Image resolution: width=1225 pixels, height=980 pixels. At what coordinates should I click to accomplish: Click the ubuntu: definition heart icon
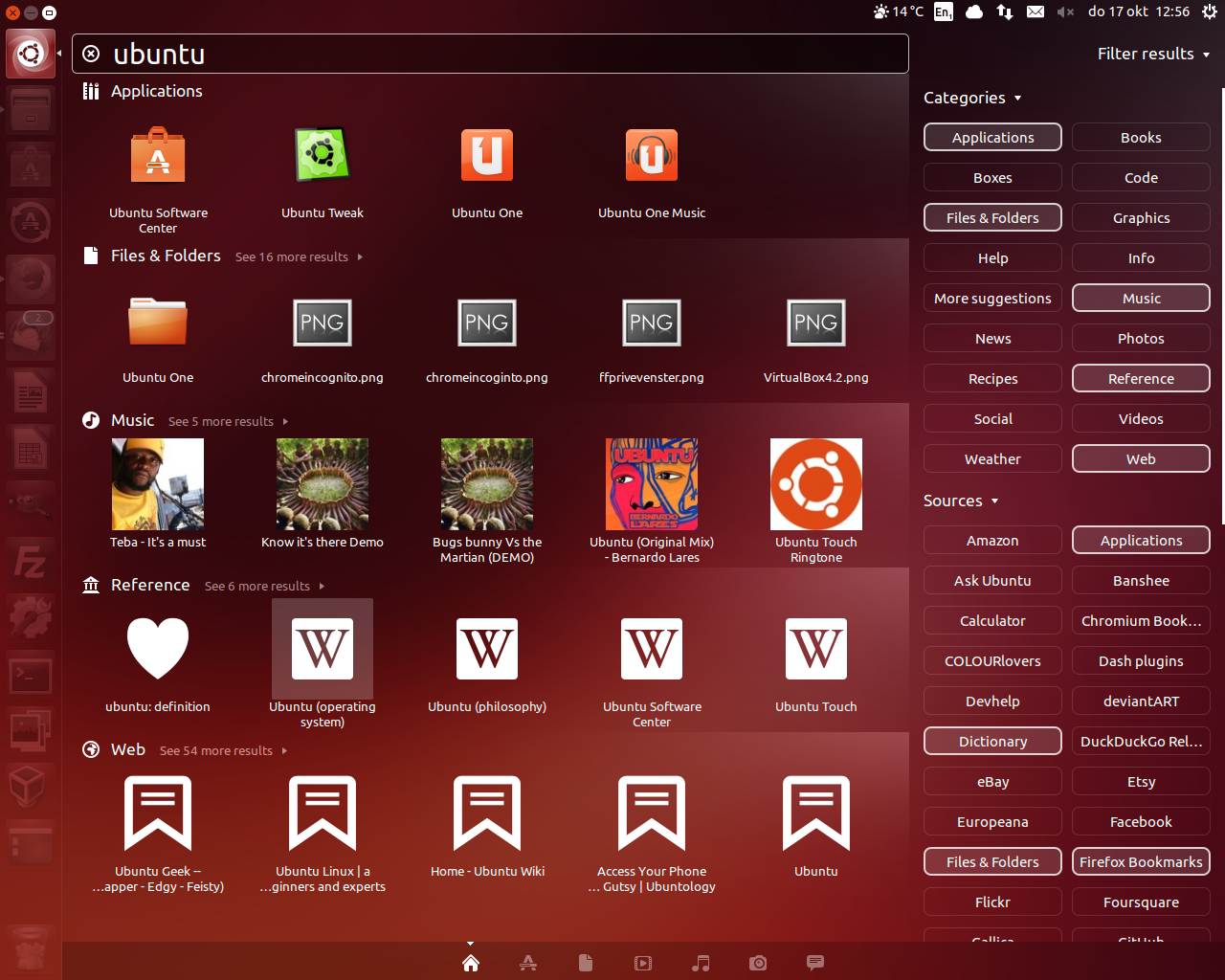[158, 648]
